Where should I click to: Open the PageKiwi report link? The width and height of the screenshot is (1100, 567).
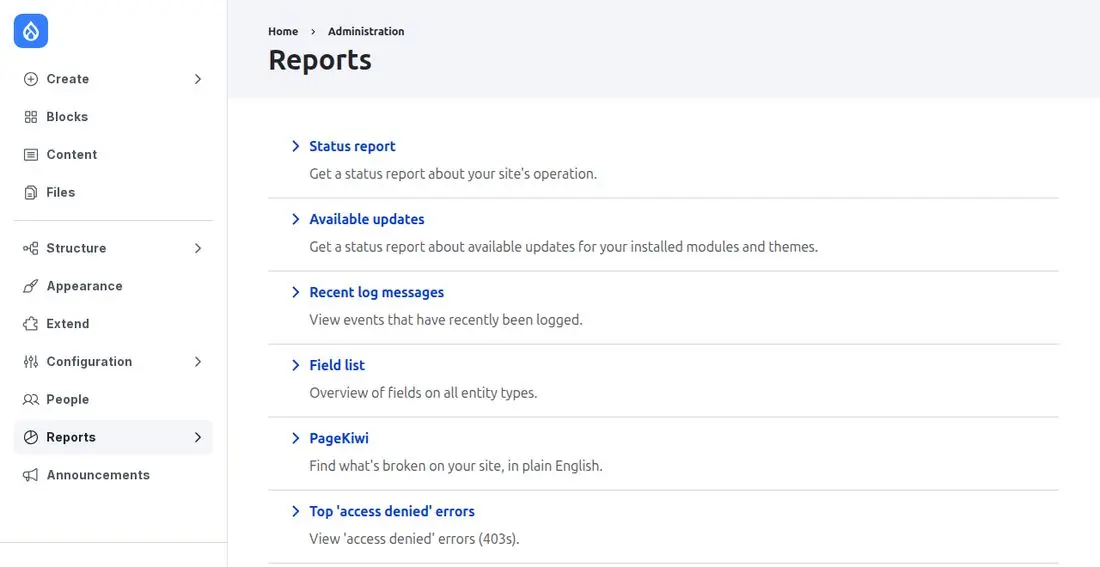[x=339, y=438]
